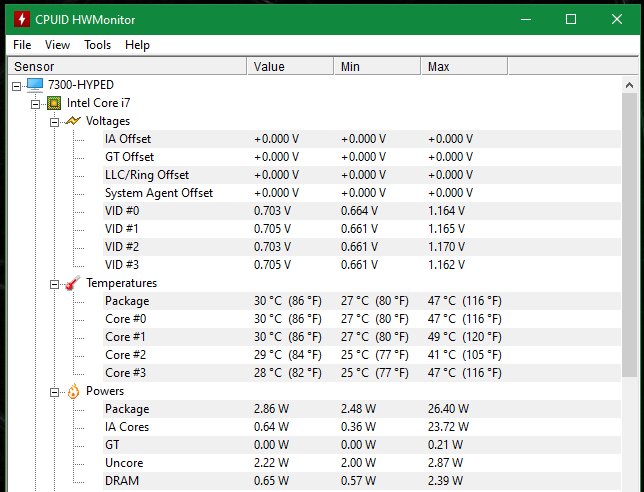Click the scrollbar up arrow
Viewport: 644px width, 492px height.
(629, 85)
